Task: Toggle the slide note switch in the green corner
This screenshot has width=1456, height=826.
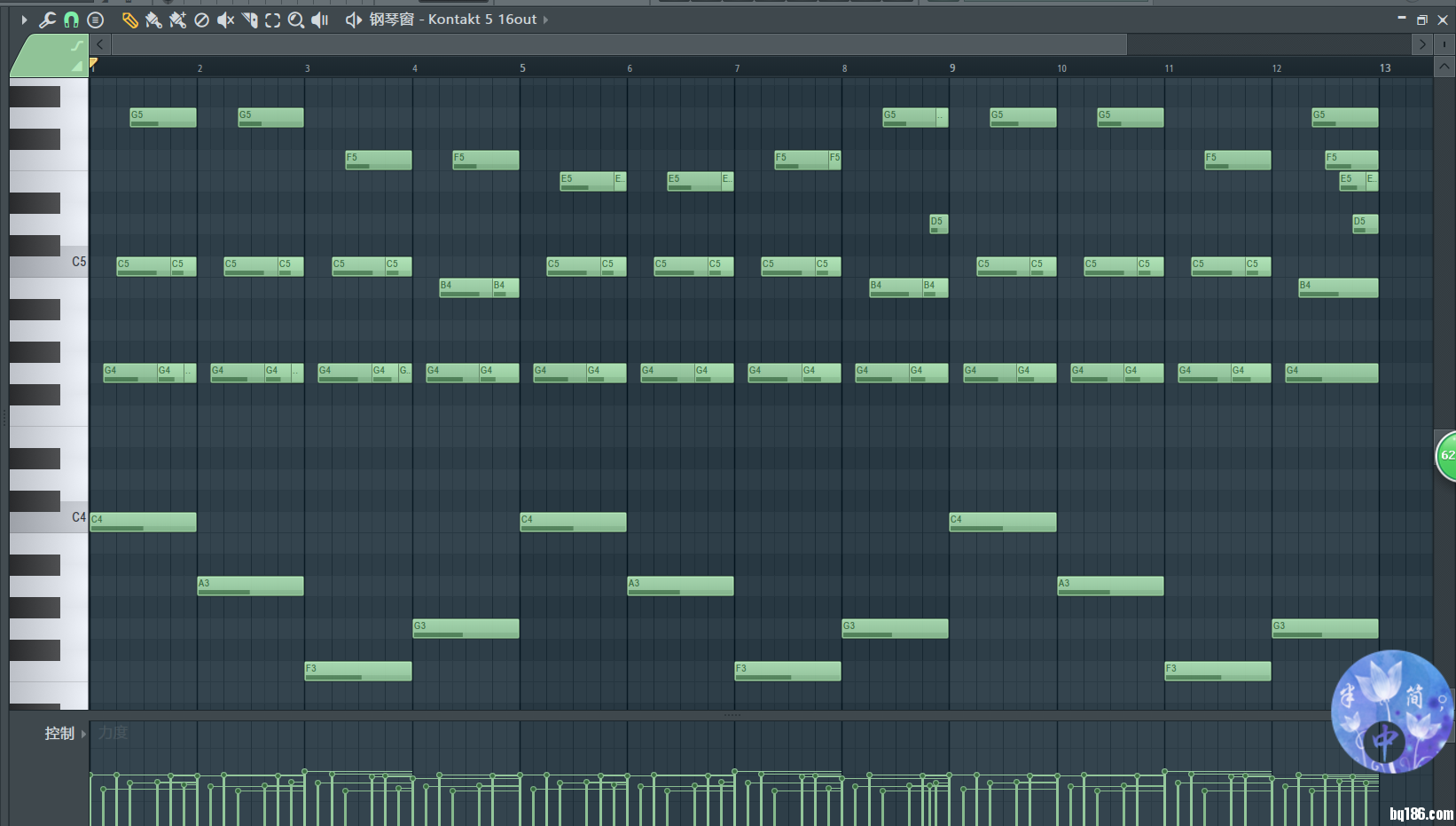Action: click(x=77, y=45)
